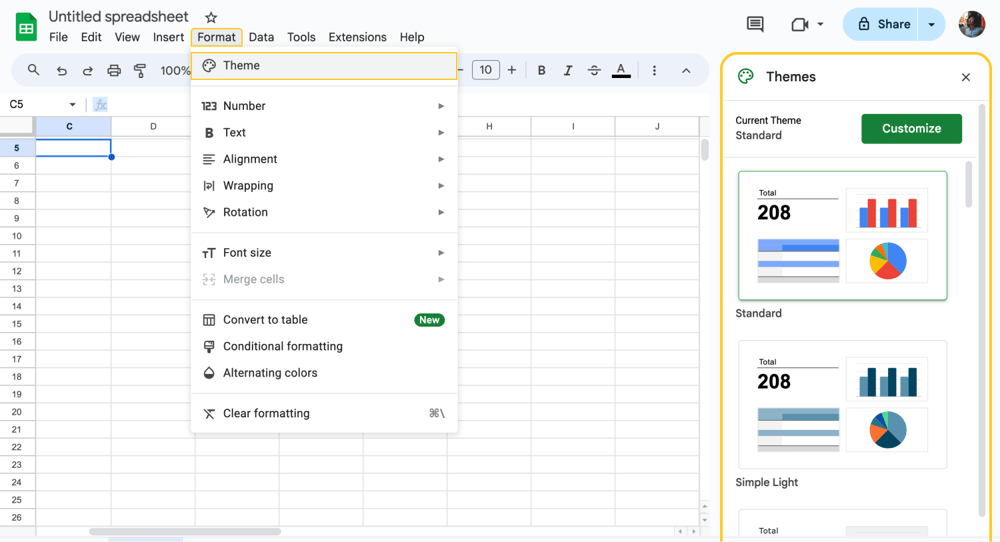The height and width of the screenshot is (542, 1000).
Task: Toggle bold formatting
Action: point(541,70)
